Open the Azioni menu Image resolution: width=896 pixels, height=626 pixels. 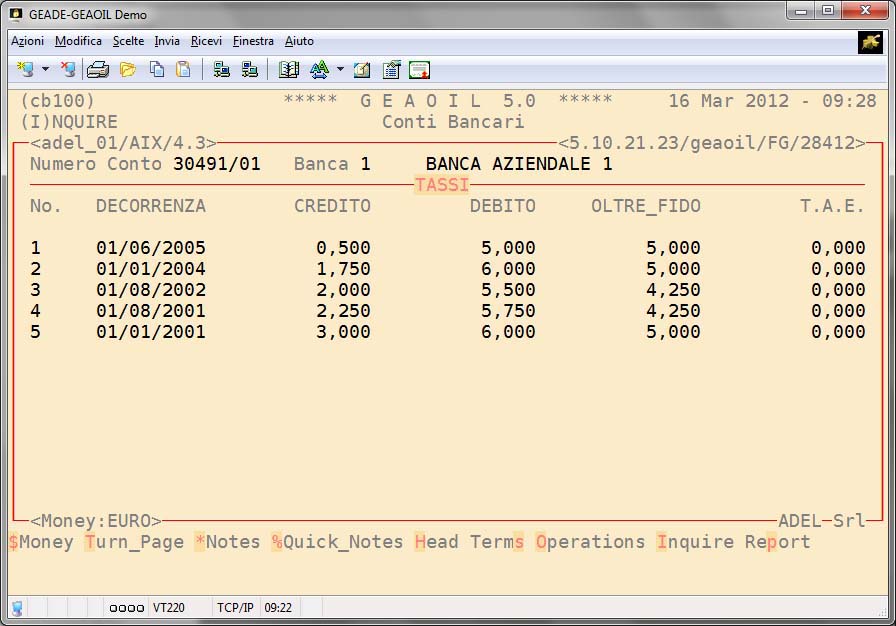(27, 41)
